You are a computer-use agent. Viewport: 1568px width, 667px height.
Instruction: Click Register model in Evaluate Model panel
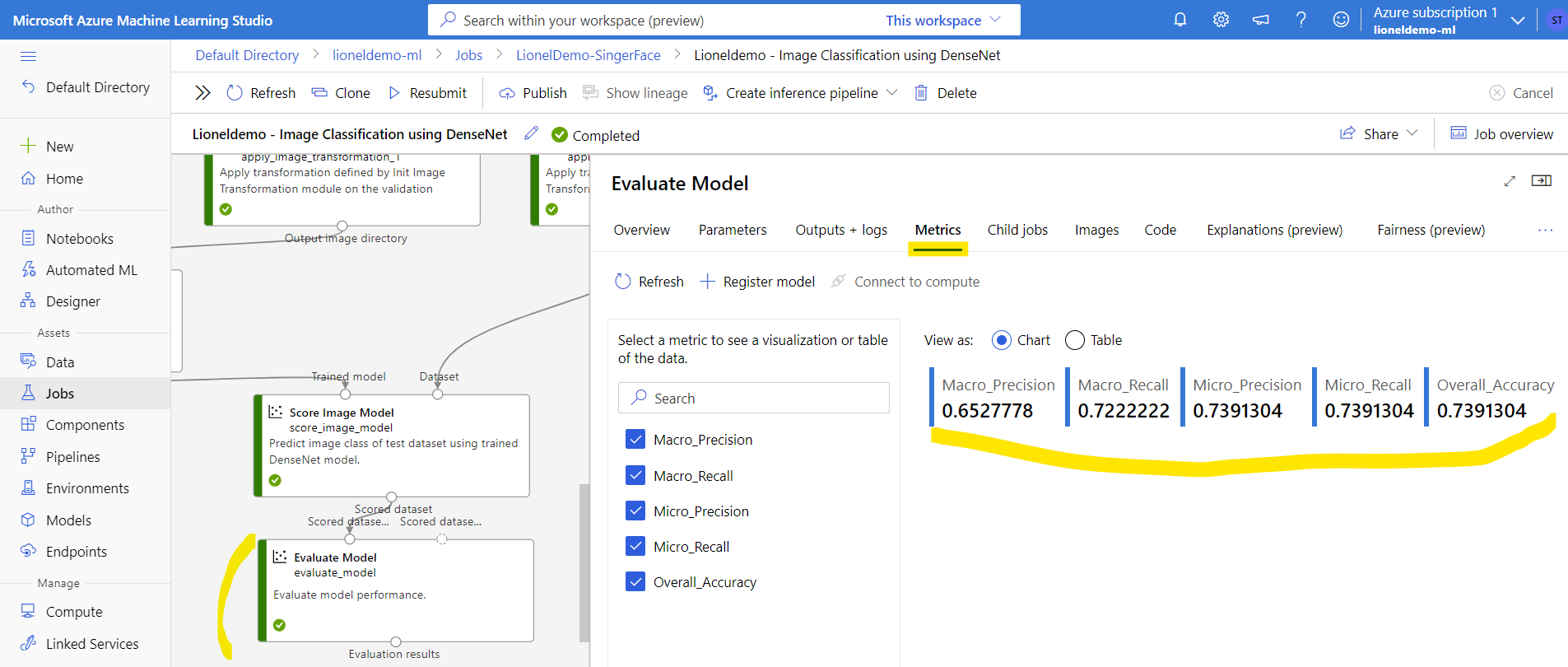point(757,282)
